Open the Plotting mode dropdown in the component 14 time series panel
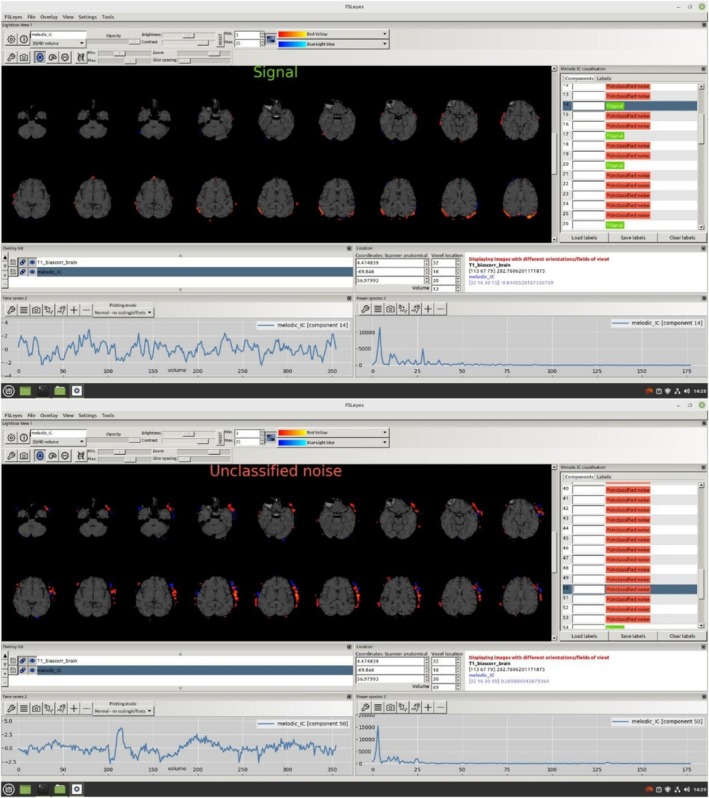The width and height of the screenshot is (709, 798). [123, 312]
